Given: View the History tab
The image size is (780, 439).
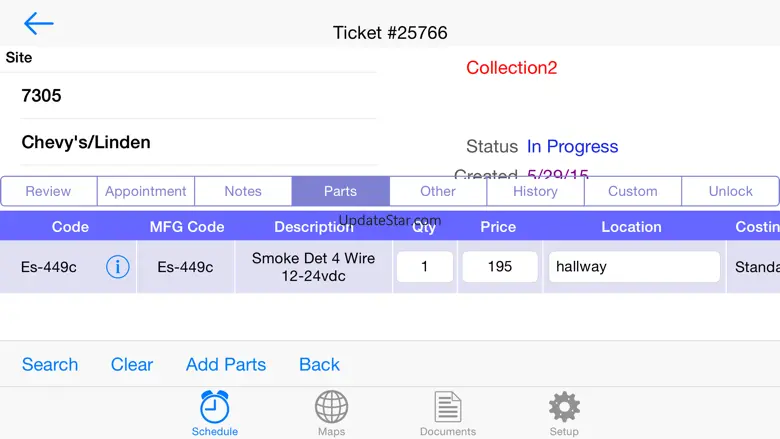Looking at the screenshot, I should (x=535, y=191).
